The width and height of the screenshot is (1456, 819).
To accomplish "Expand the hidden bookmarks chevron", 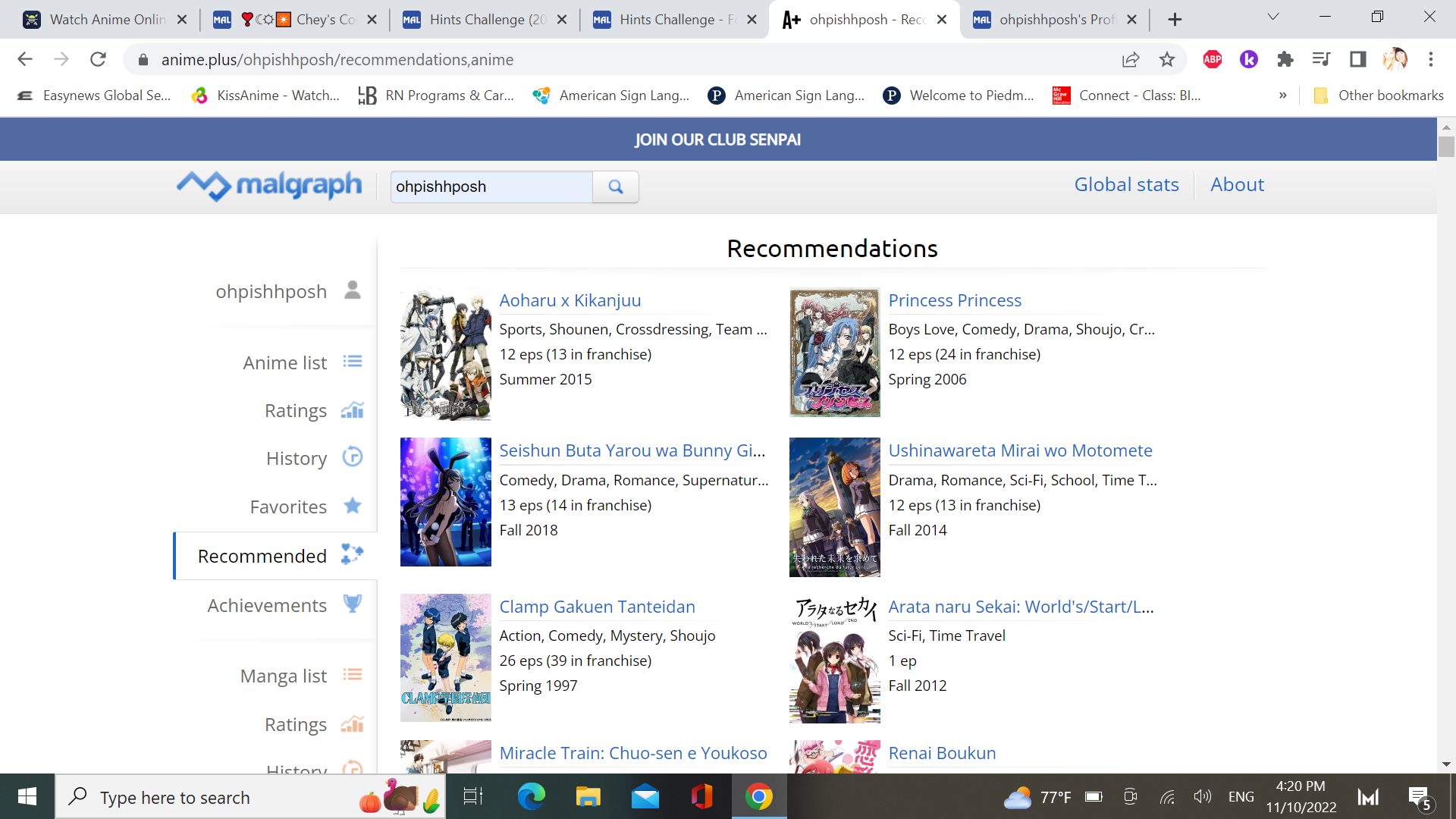I will tap(1282, 96).
